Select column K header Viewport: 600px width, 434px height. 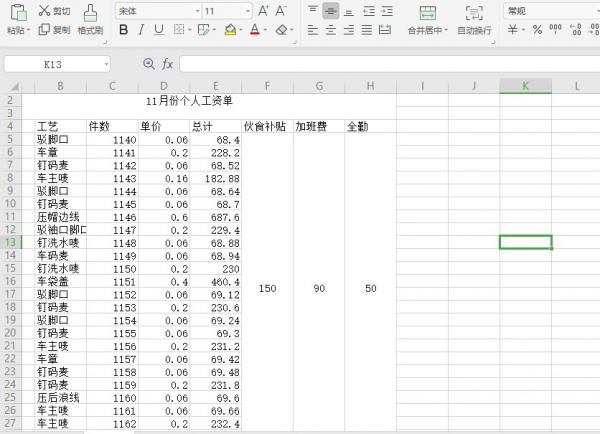point(525,86)
